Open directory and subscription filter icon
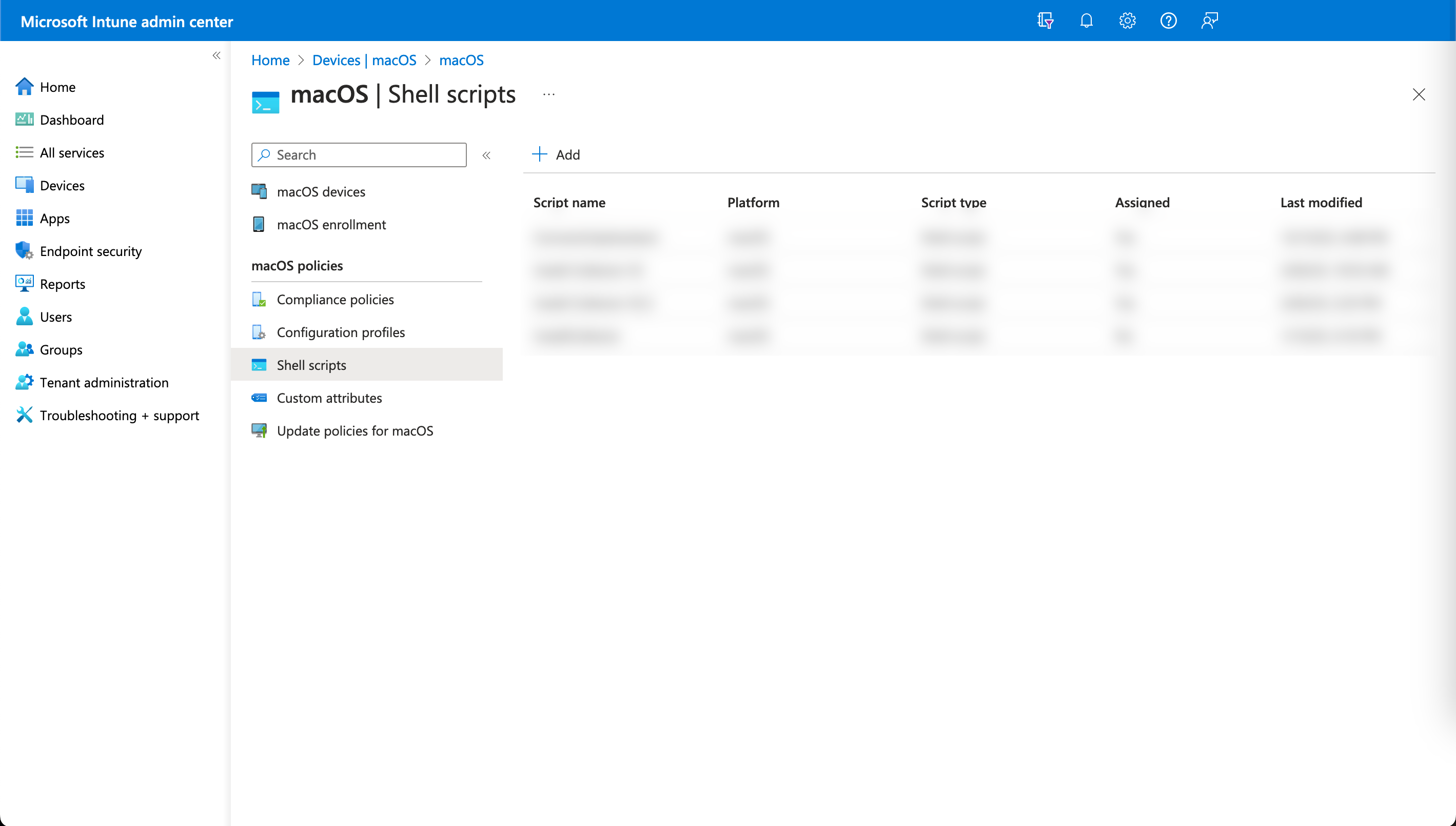 coord(1045,21)
